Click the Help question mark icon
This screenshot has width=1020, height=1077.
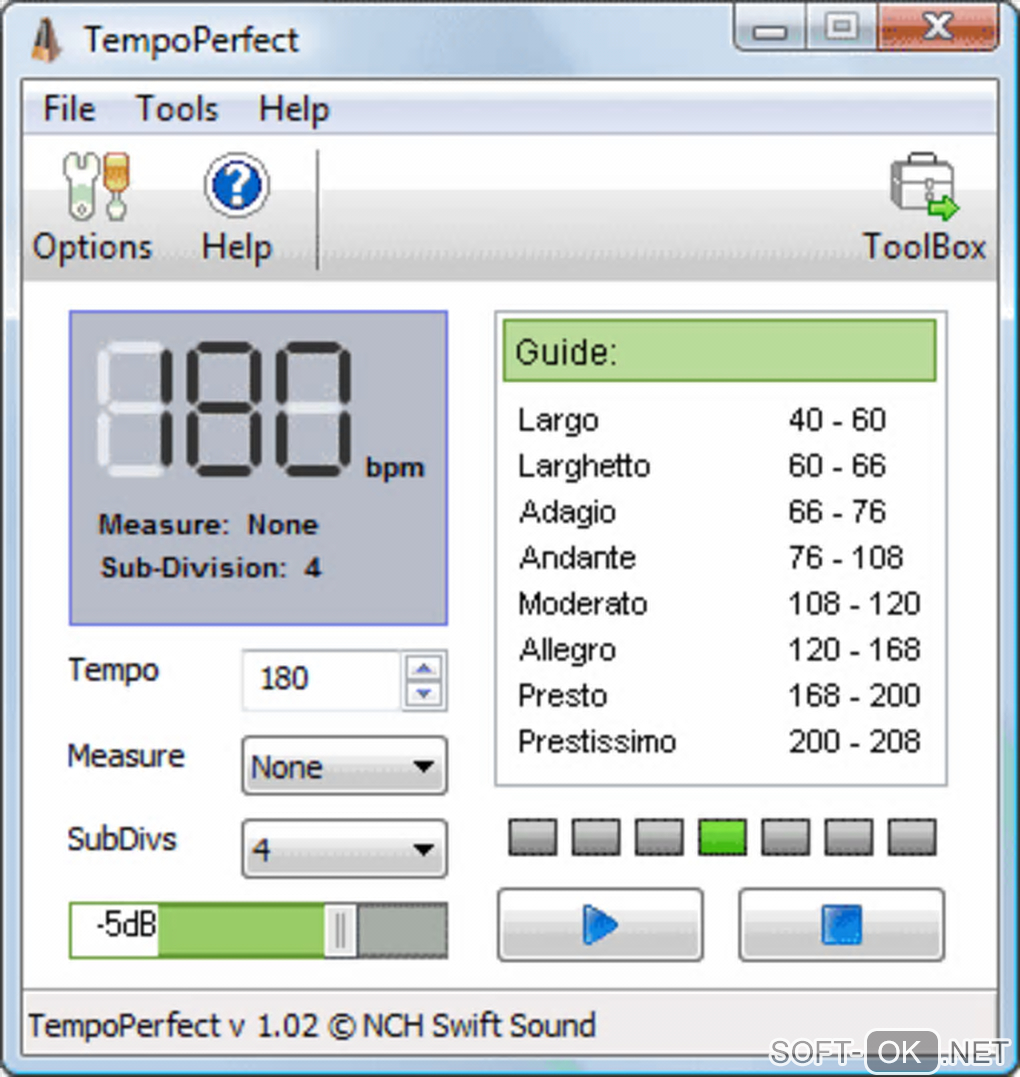236,185
